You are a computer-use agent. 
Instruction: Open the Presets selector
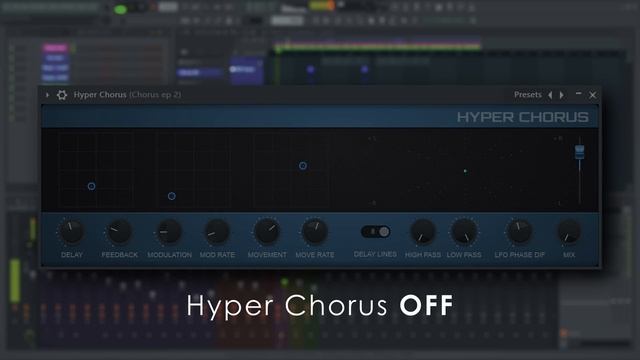[x=527, y=95]
